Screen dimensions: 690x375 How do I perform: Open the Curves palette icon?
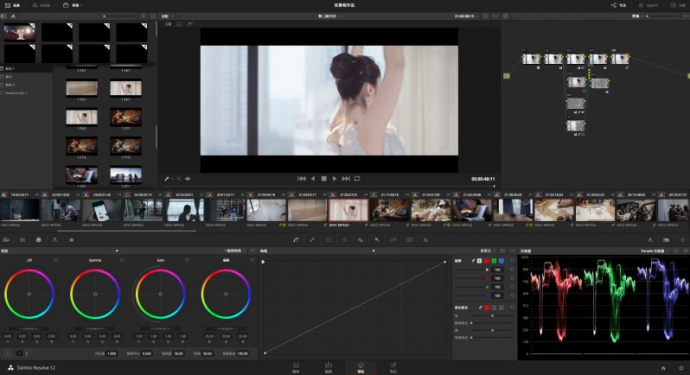tap(296, 240)
